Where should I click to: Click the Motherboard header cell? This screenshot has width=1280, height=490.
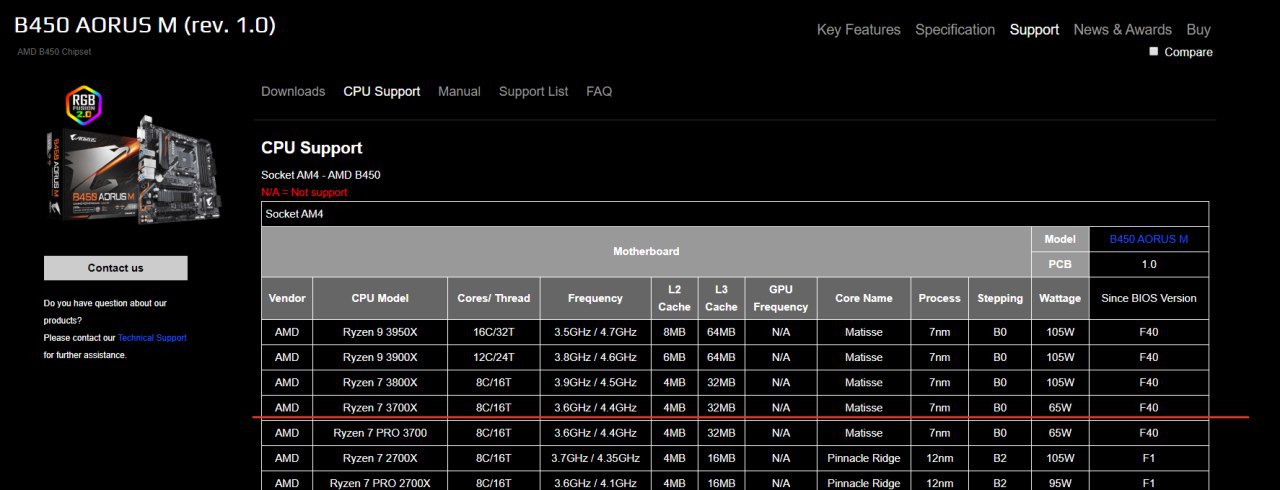point(646,251)
